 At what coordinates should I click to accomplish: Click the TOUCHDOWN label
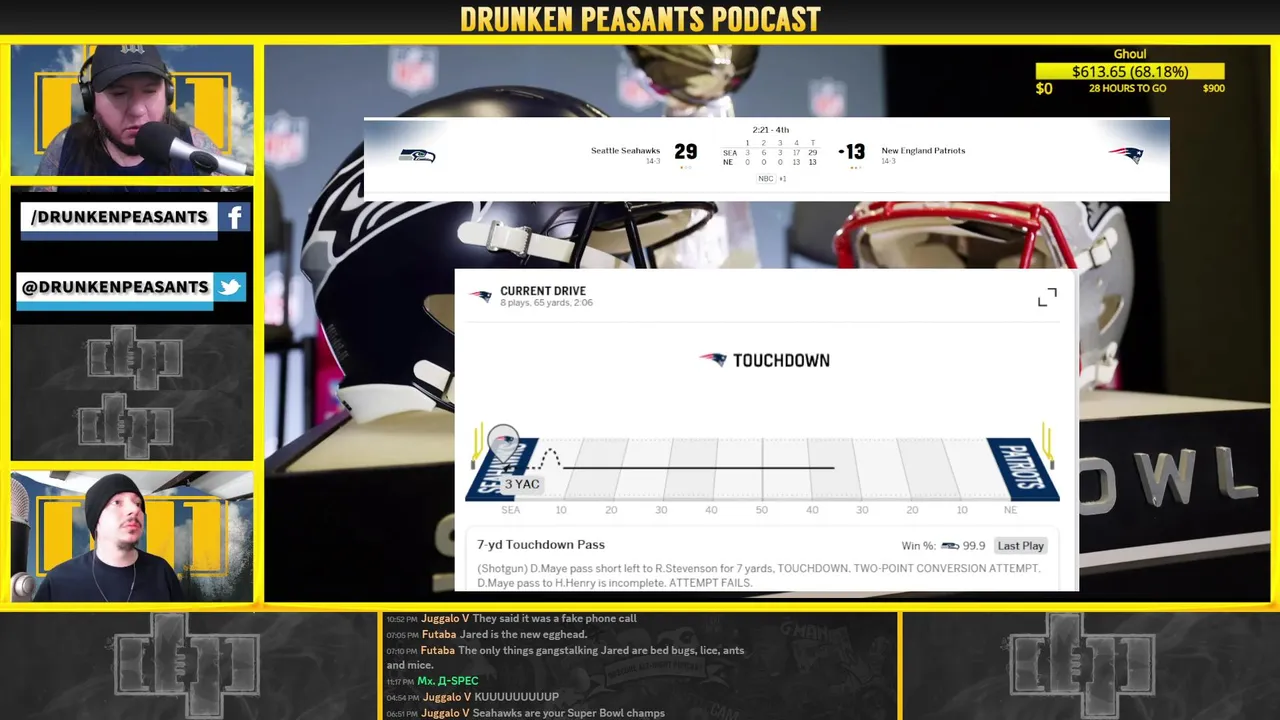781,360
